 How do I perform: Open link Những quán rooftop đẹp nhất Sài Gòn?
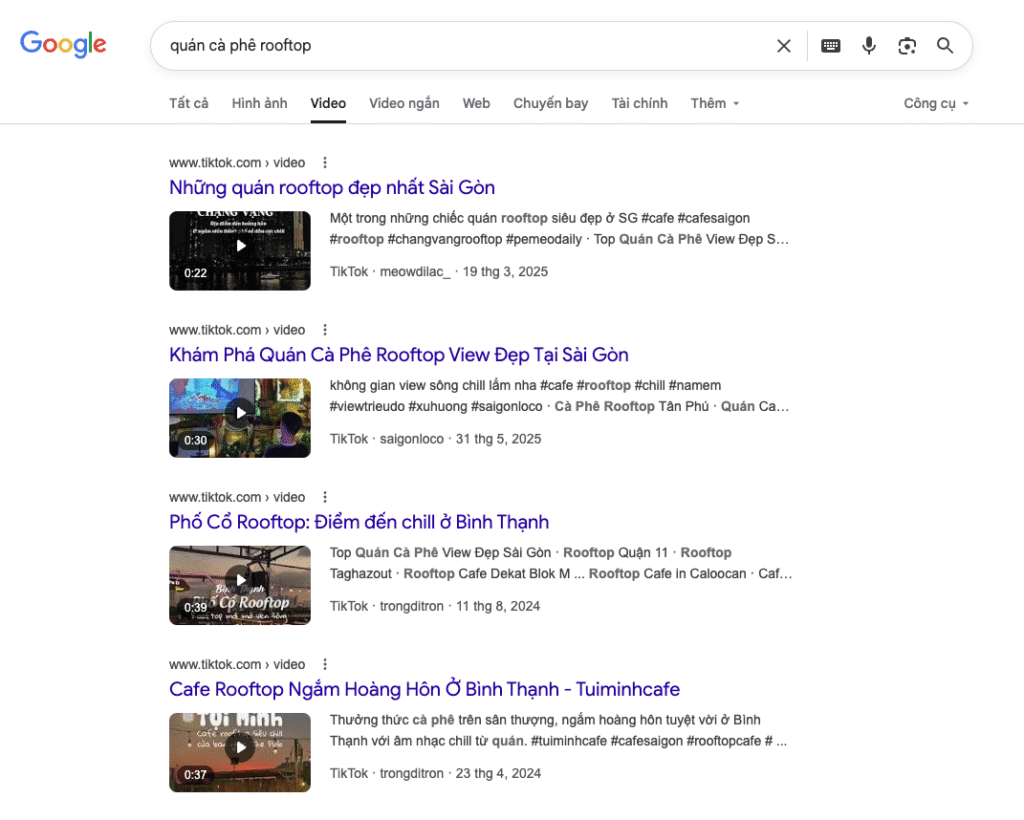[332, 188]
